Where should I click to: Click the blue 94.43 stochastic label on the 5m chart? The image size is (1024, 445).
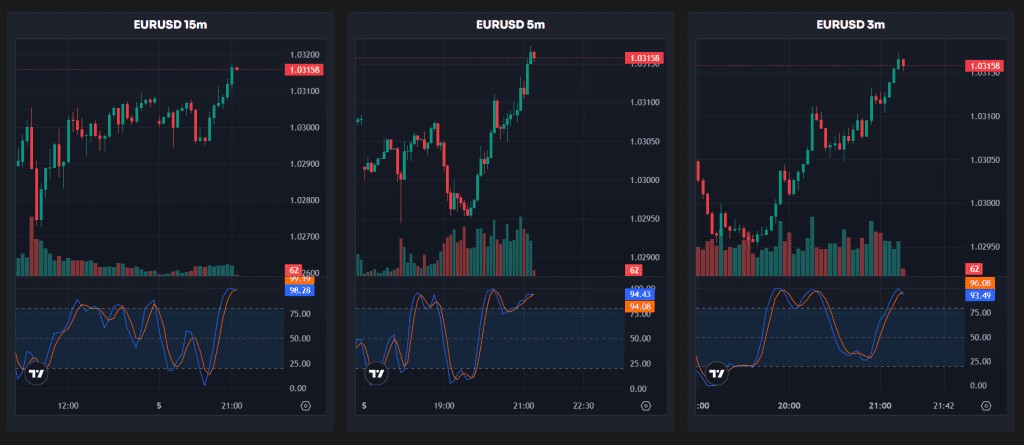coord(640,294)
